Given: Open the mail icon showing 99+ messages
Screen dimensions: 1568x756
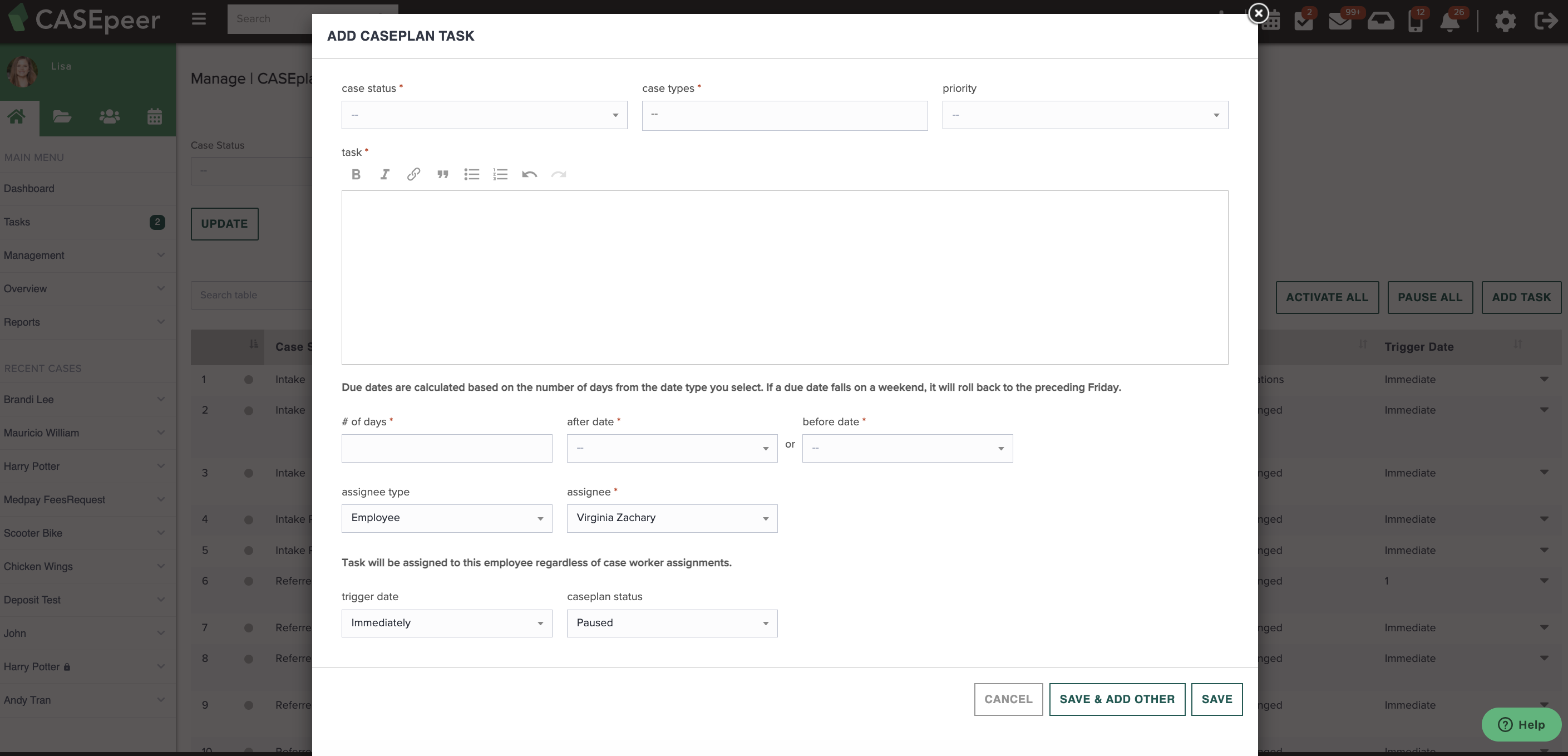Looking at the screenshot, I should pyautogui.click(x=1341, y=21).
